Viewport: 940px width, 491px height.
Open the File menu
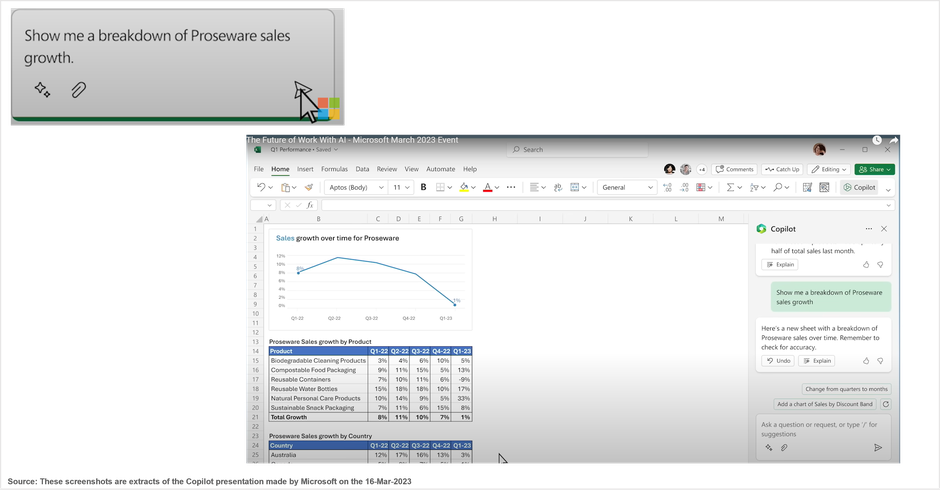[258, 169]
